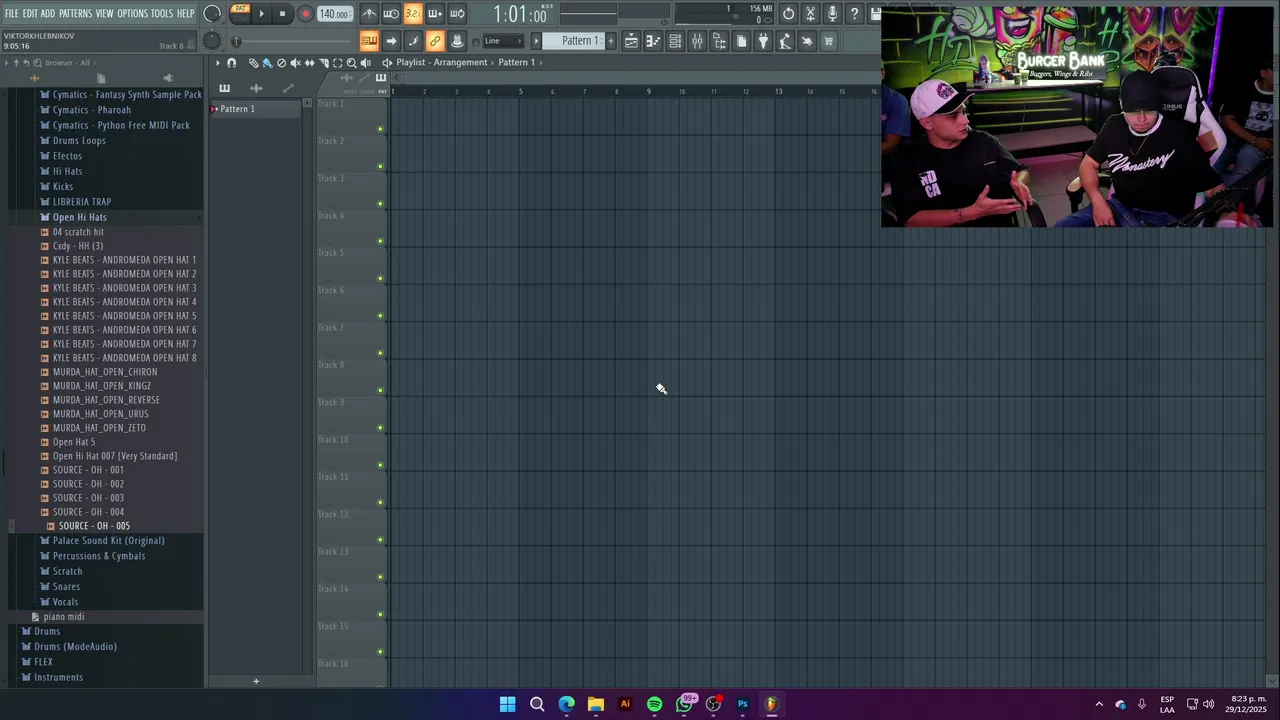Open the channel rack view icon

(x=675, y=41)
